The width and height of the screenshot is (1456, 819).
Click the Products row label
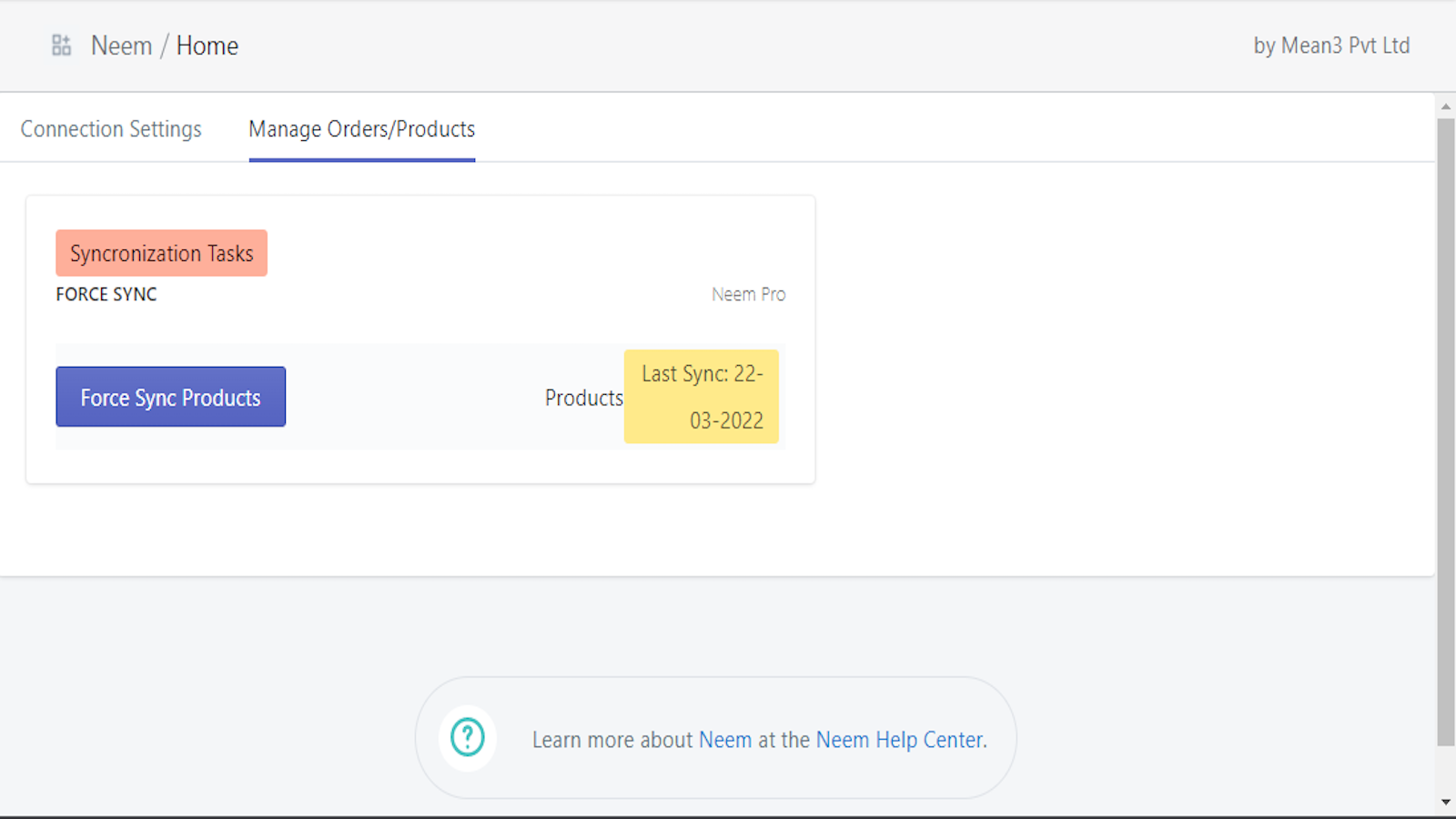click(x=583, y=398)
